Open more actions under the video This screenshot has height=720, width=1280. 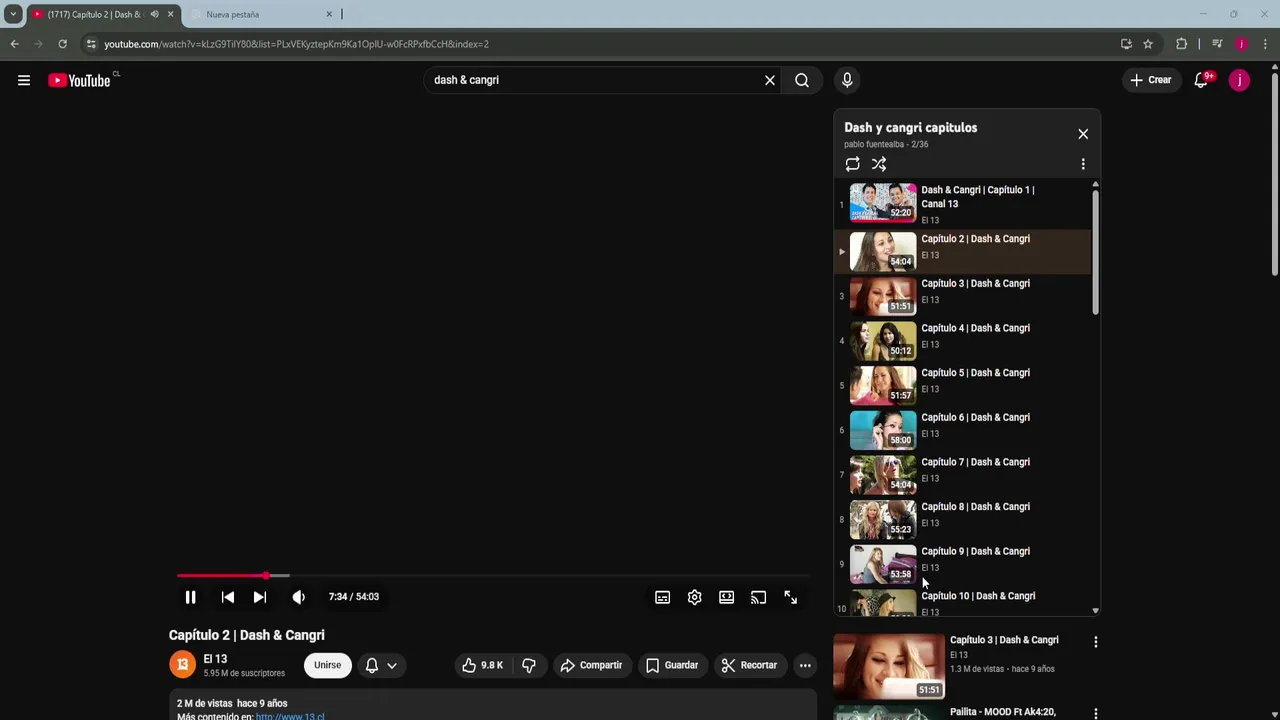point(805,665)
